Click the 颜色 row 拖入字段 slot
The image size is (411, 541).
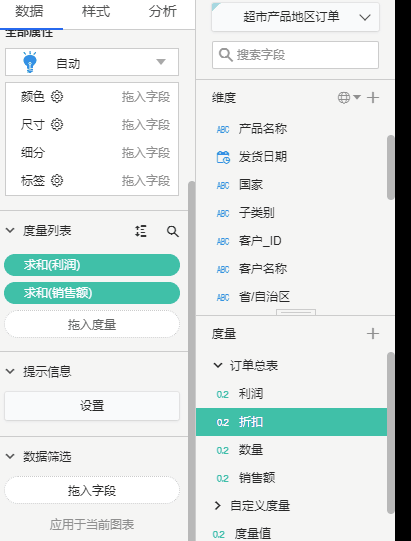(146, 97)
